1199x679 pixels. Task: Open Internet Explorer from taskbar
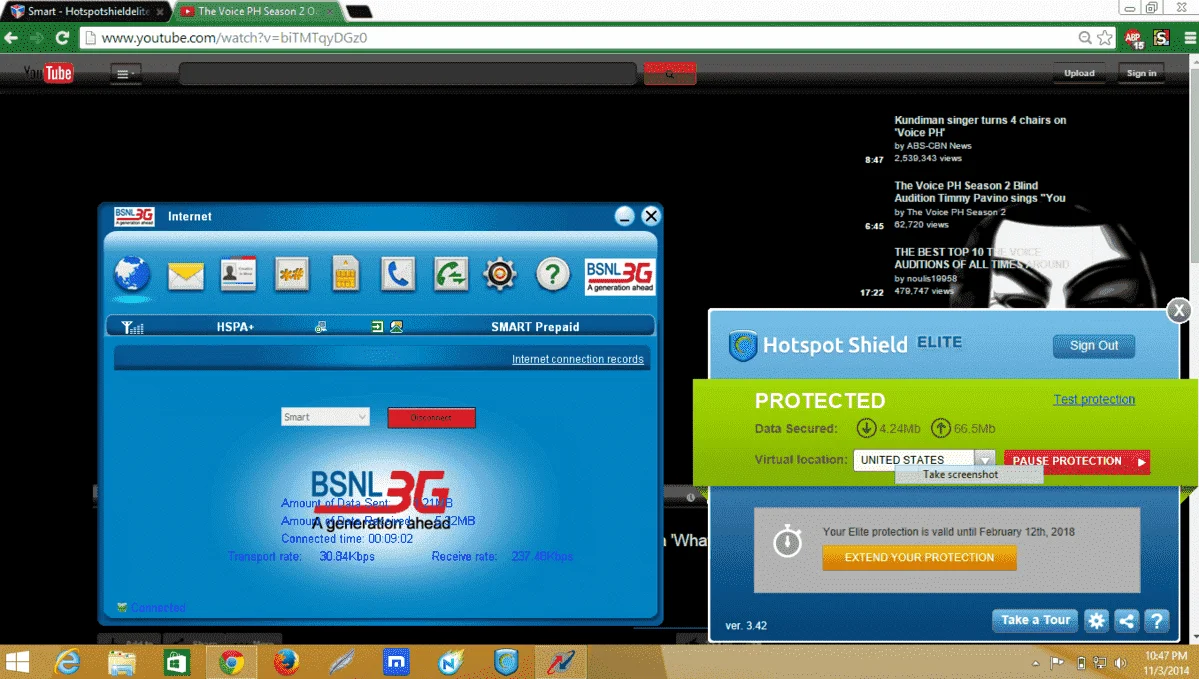click(68, 662)
